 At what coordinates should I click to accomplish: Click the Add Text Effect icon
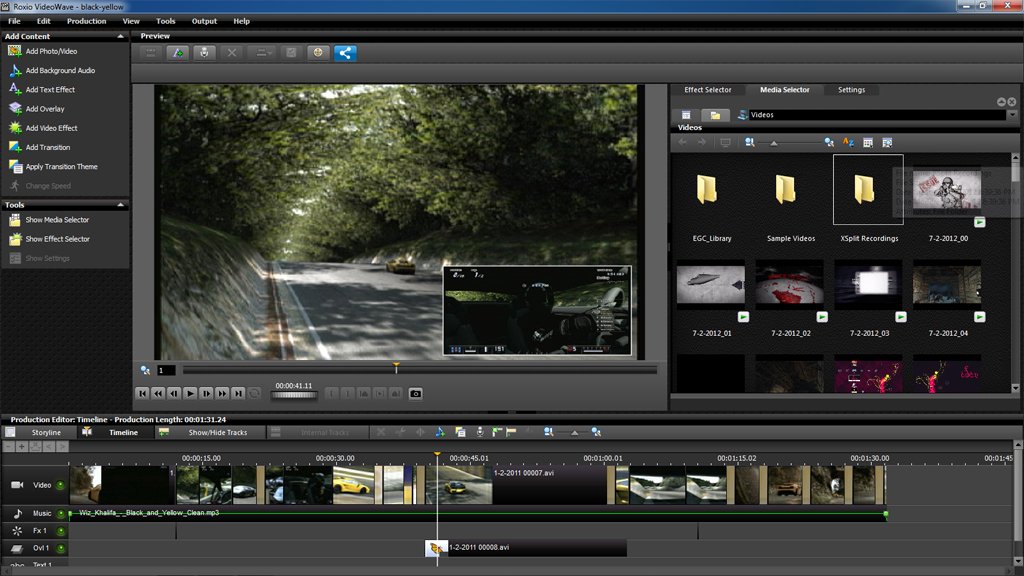[16, 90]
